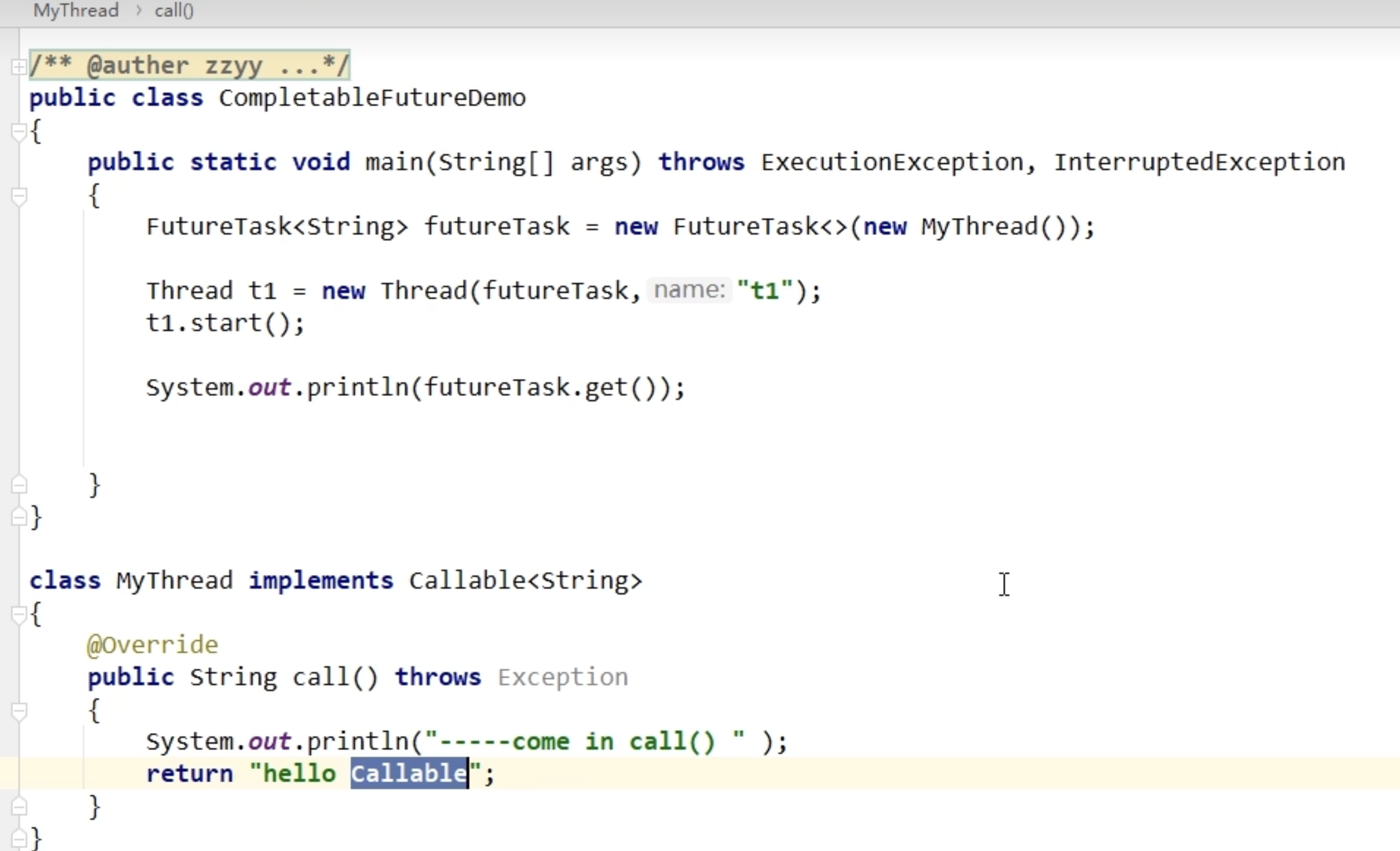1400x851 pixels.
Task: Click fold end marker of CompletableFutureDemo class
Action: (x=18, y=517)
